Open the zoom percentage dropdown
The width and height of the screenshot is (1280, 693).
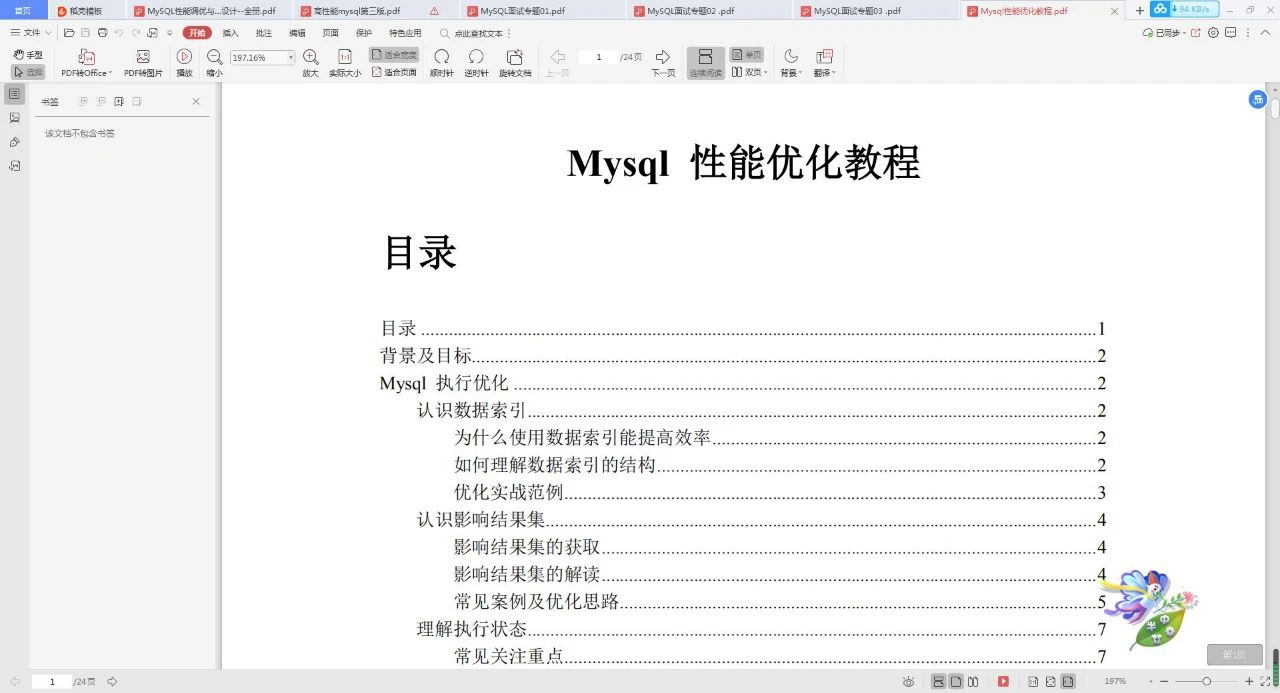point(291,58)
